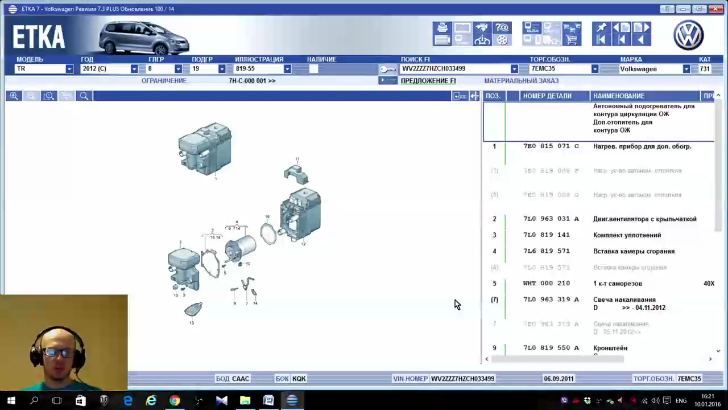Image resolution: width=728 pixels, height=410 pixels.
Task: Click the parts list vertical scrollbar down arrow
Action: click(x=718, y=351)
